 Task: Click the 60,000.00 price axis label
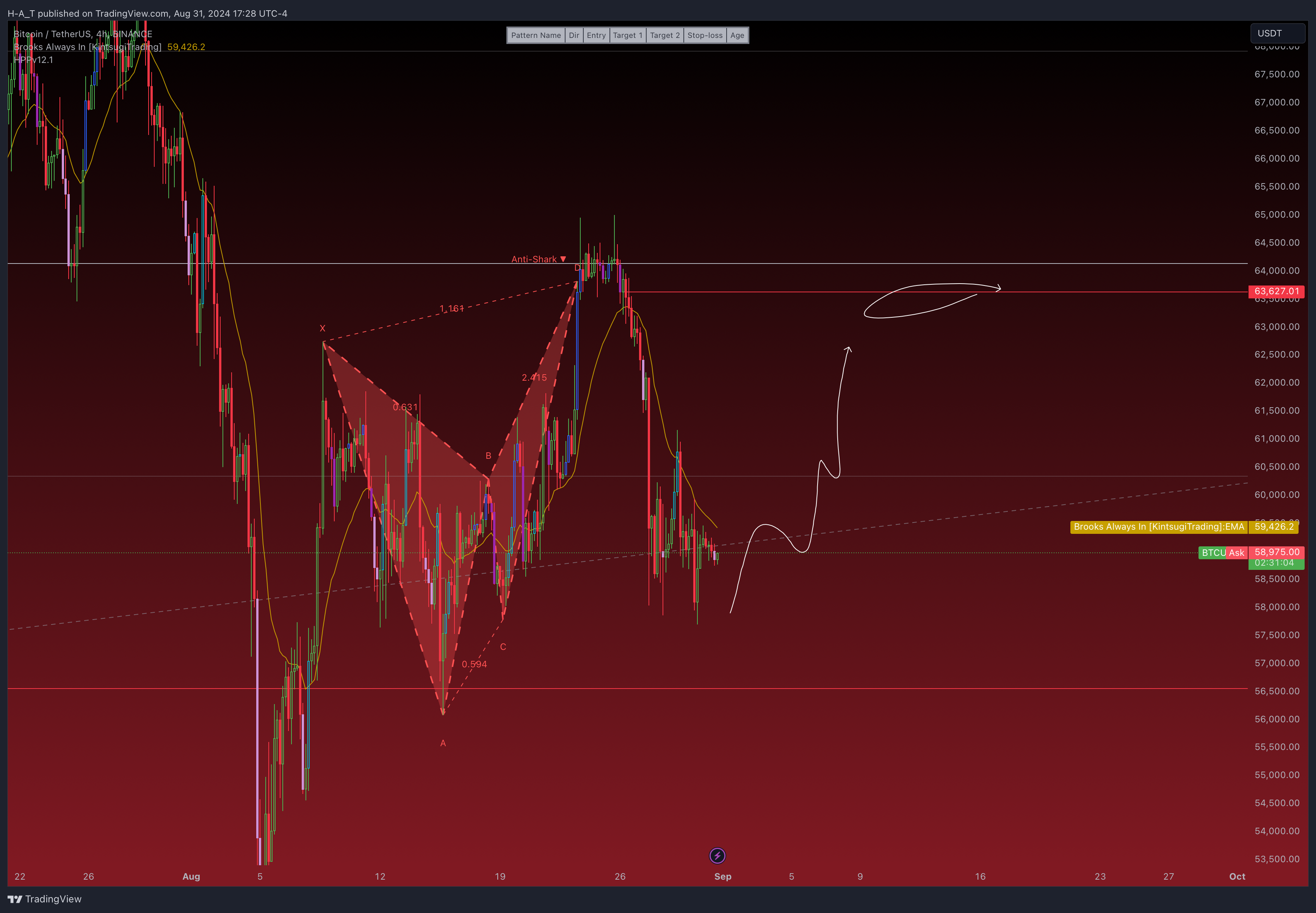coord(1277,495)
